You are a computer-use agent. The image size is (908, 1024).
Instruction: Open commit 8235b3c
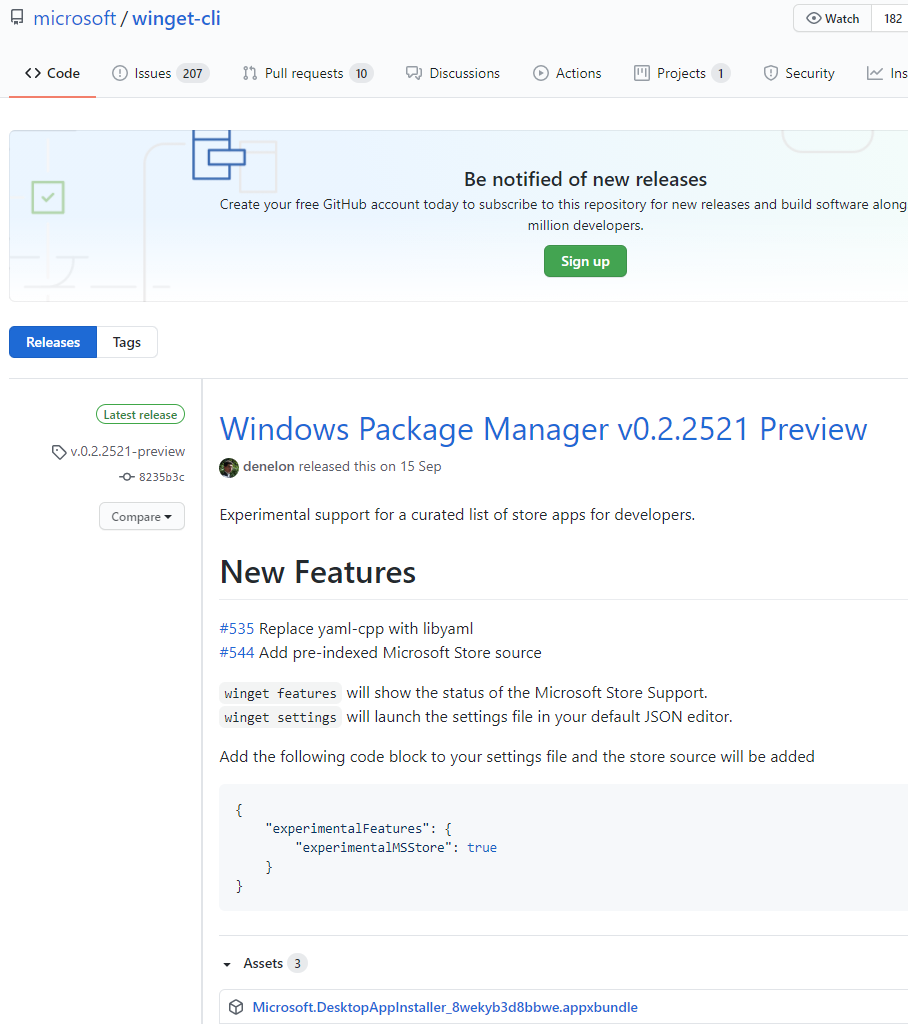click(161, 477)
